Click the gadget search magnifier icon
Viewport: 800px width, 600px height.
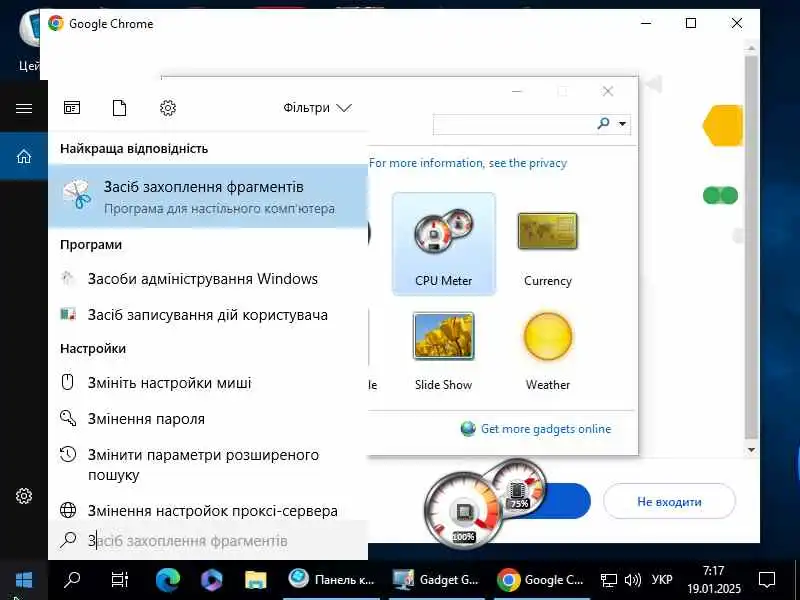(x=604, y=123)
